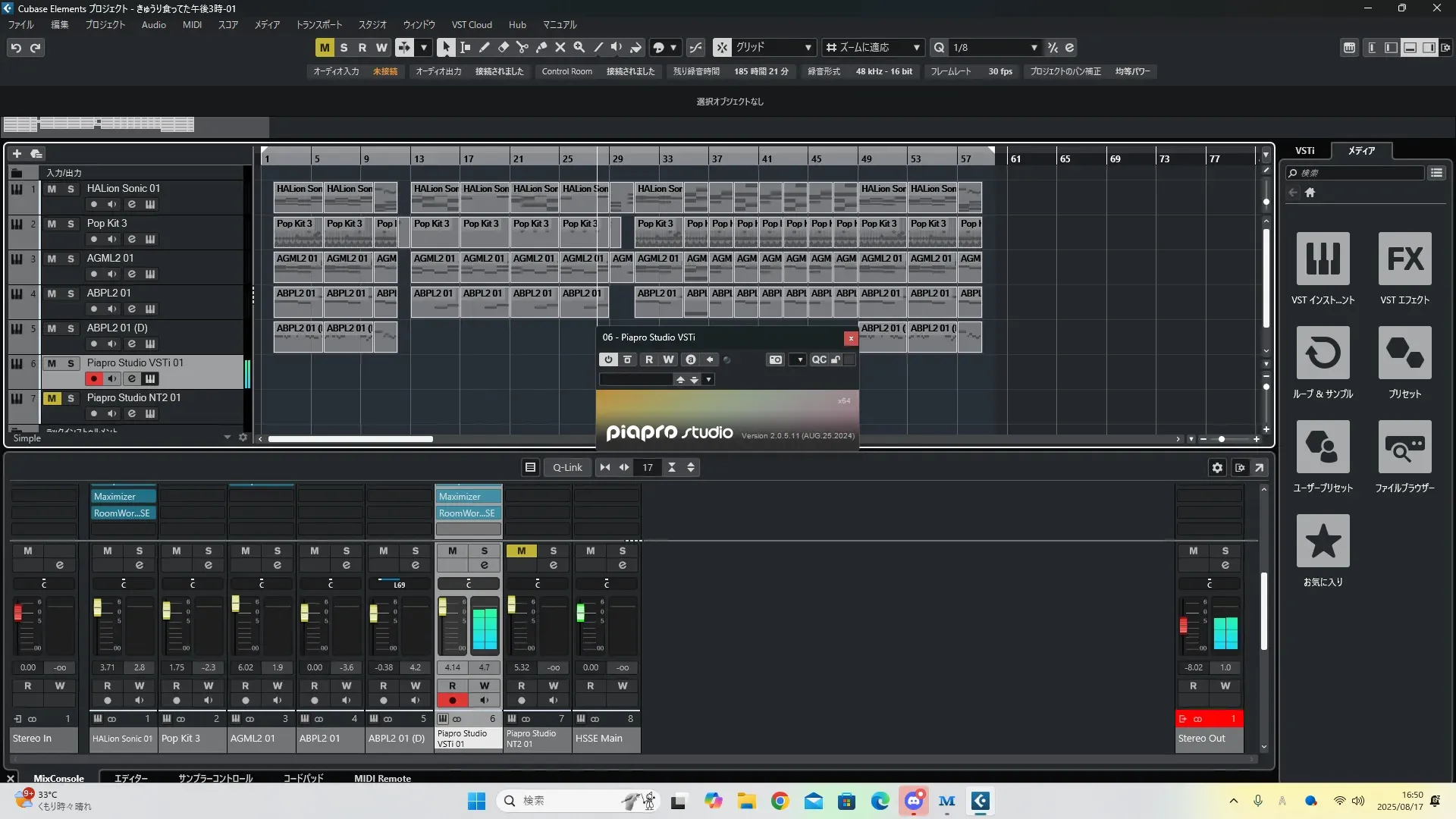Open VST Instruments media tile
This screenshot has height=819, width=1456.
tap(1323, 259)
